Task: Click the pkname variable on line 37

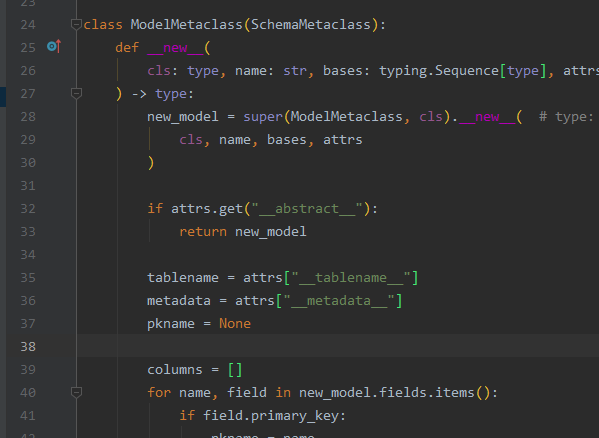Action: click(x=171, y=324)
